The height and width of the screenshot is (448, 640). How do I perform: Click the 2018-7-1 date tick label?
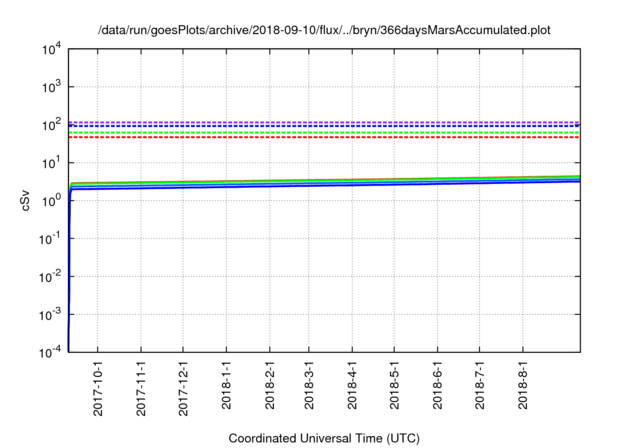pyautogui.click(x=480, y=385)
